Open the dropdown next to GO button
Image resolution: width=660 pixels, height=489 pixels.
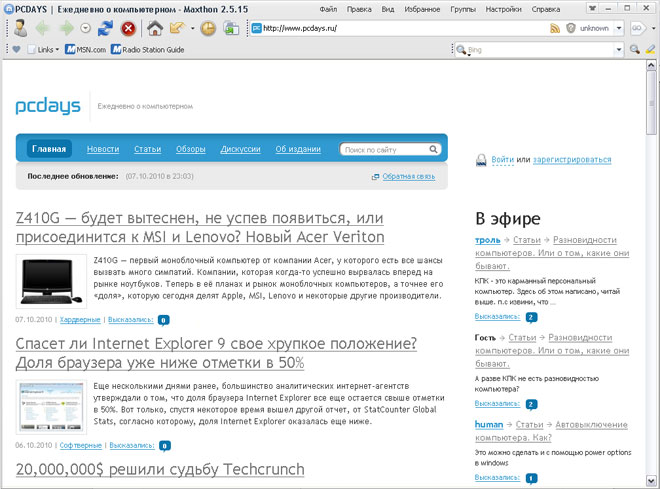click(653, 28)
